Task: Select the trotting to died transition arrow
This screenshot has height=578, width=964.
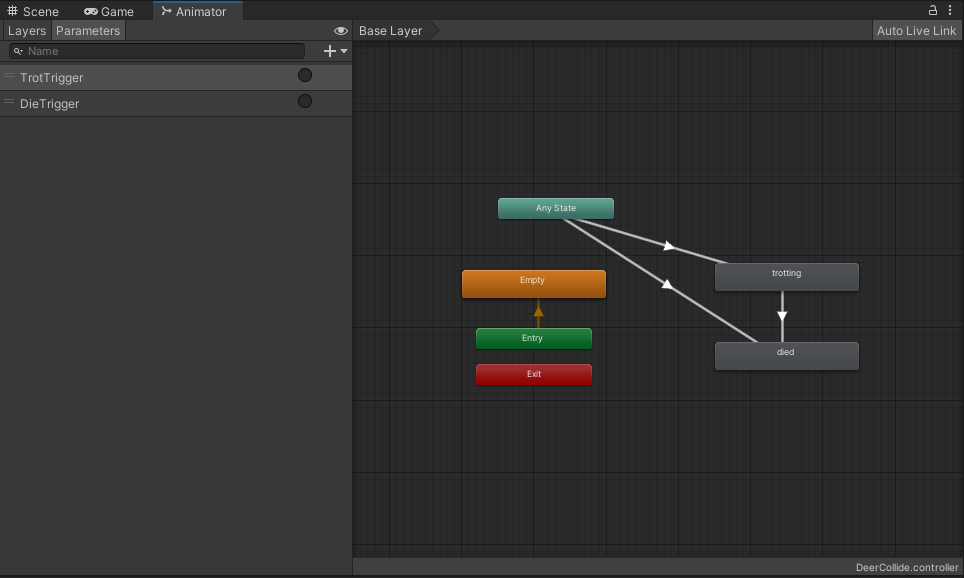Action: point(782,316)
